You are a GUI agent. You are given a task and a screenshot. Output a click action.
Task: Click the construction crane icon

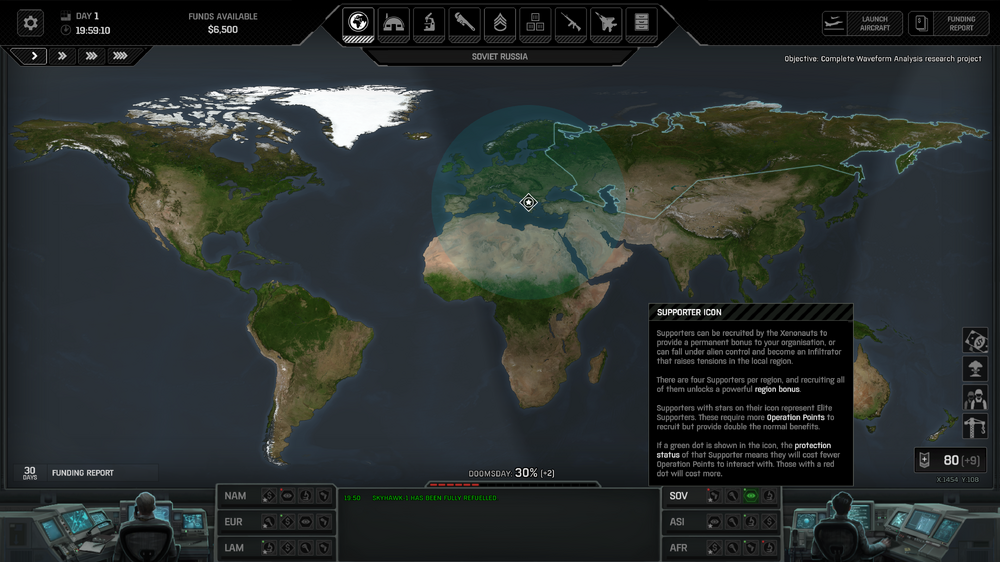click(x=975, y=427)
